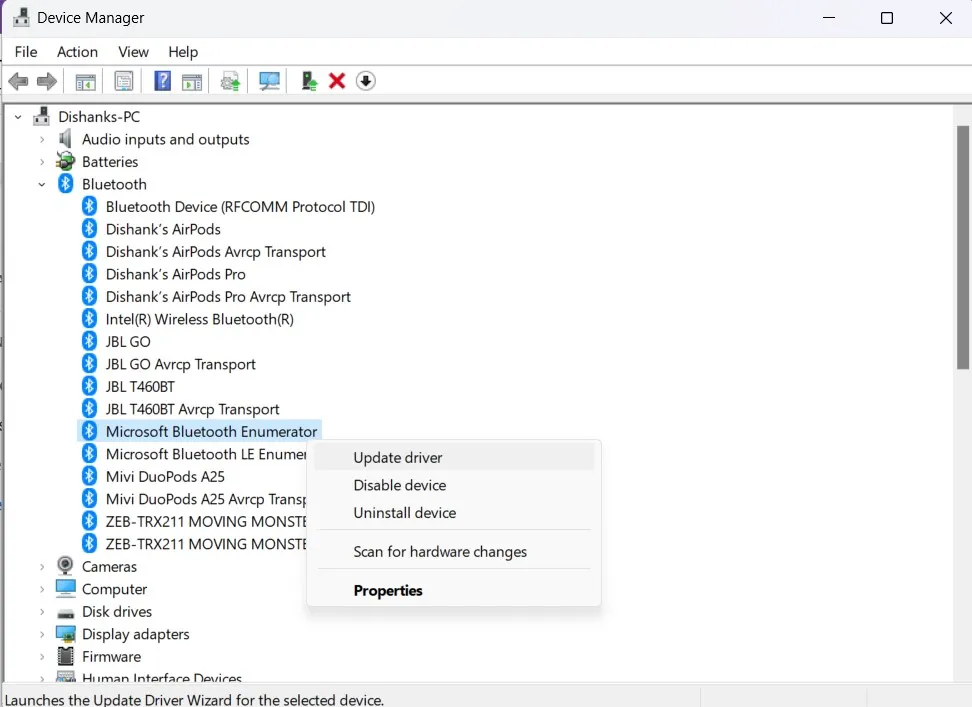Image resolution: width=972 pixels, height=707 pixels.
Task: Click Bluetooth icon beside Intel(R) Wireless Bluetooth(R)
Action: click(x=89, y=319)
